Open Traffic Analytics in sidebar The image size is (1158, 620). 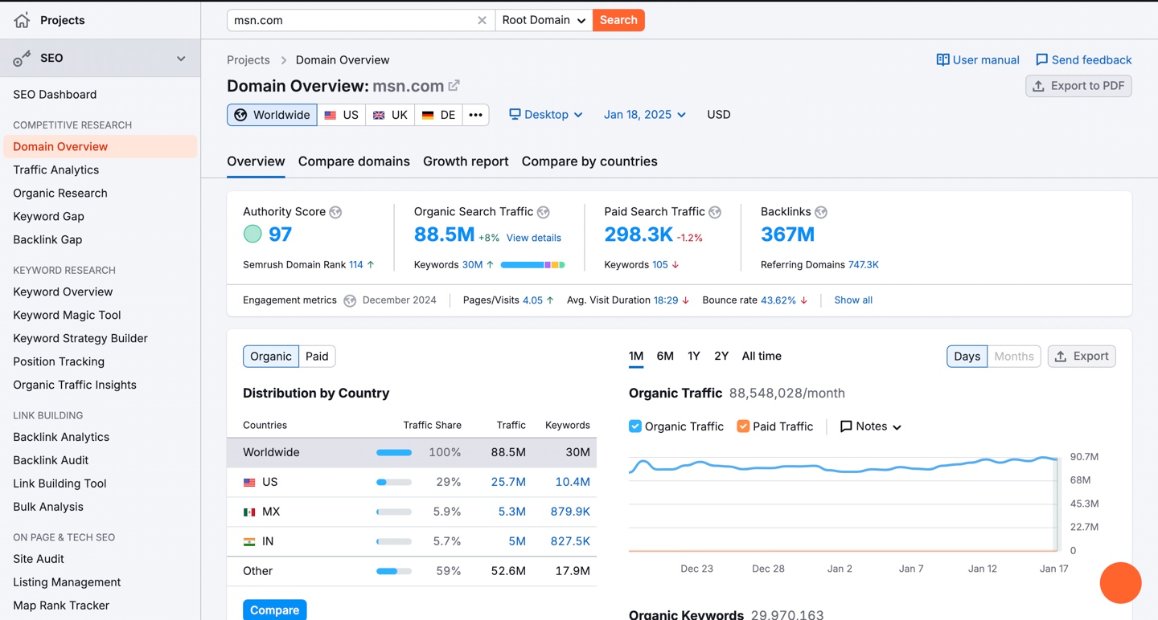(x=55, y=170)
